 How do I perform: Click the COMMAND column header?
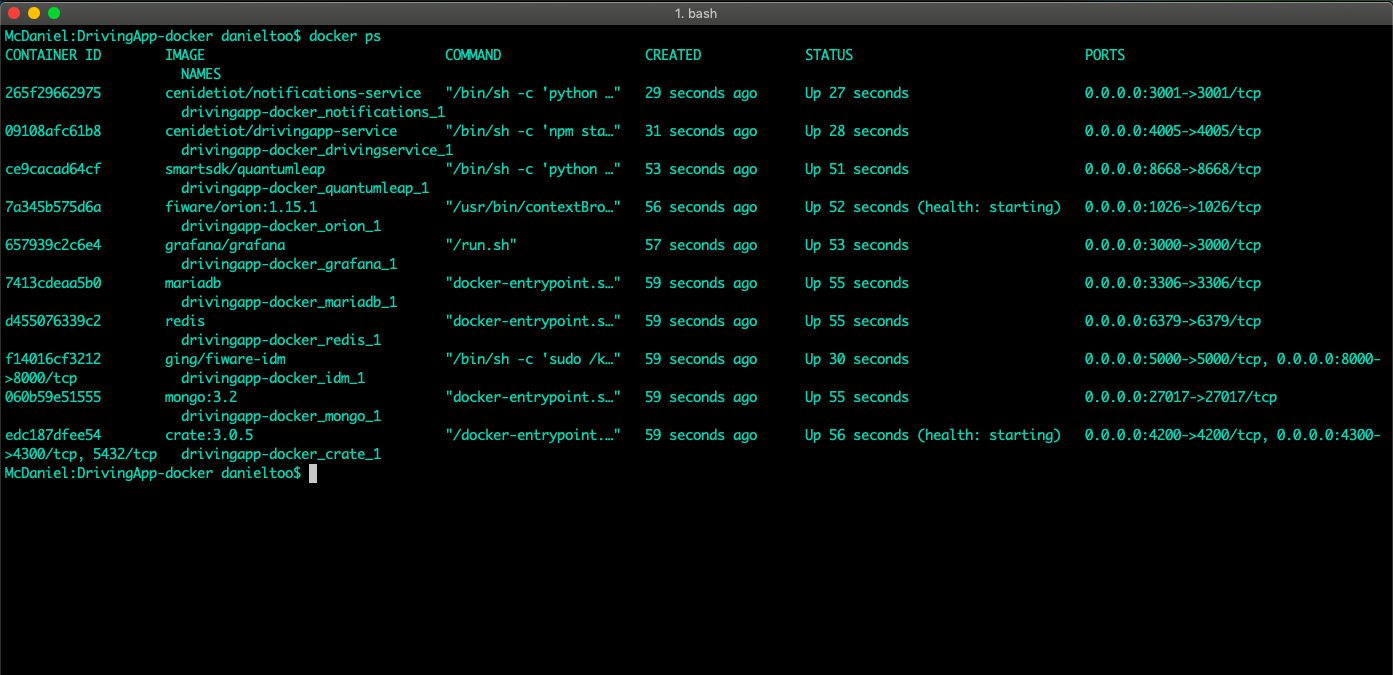tap(473, 55)
